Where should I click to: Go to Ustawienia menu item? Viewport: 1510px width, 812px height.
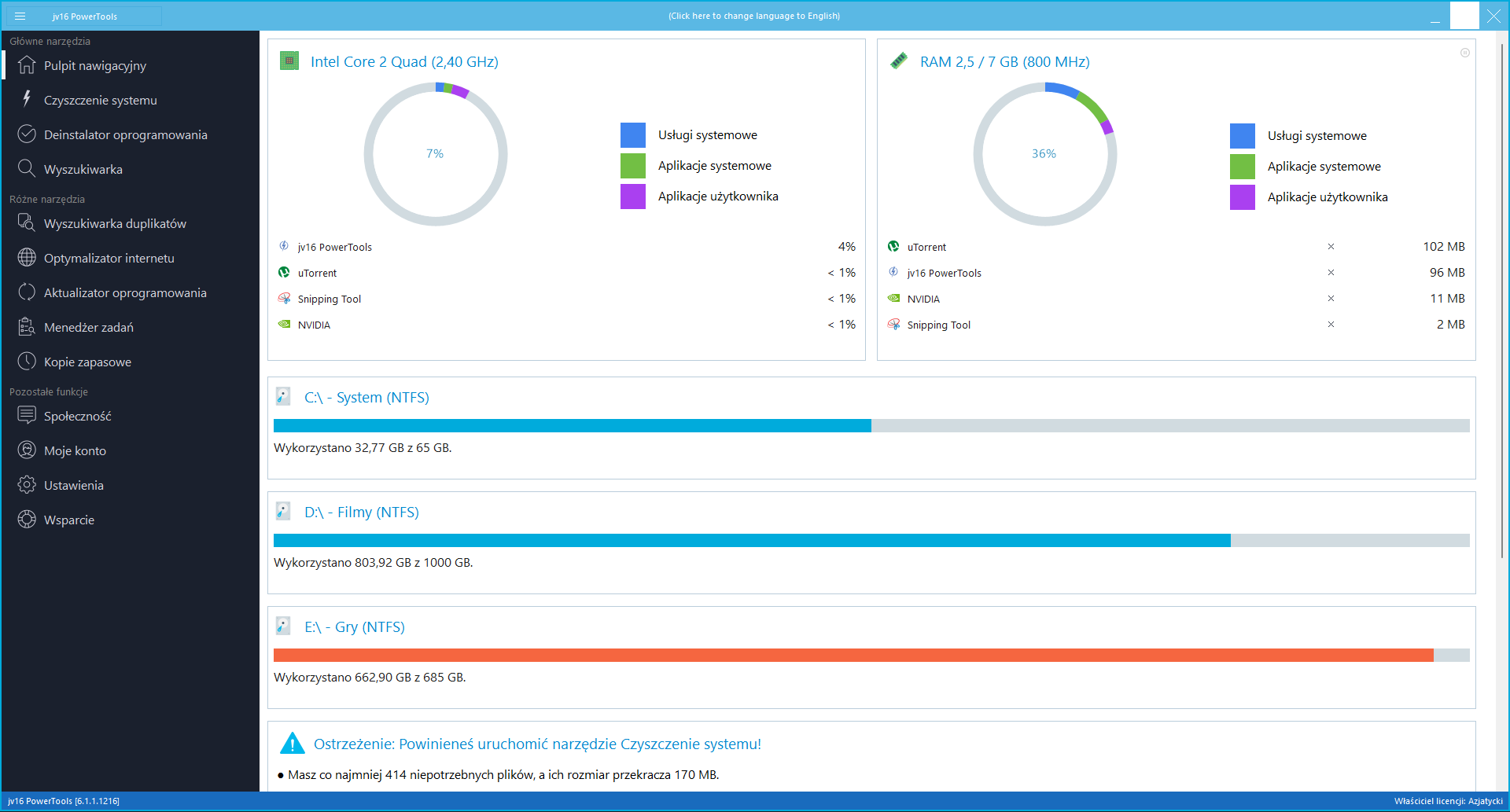coord(131,485)
